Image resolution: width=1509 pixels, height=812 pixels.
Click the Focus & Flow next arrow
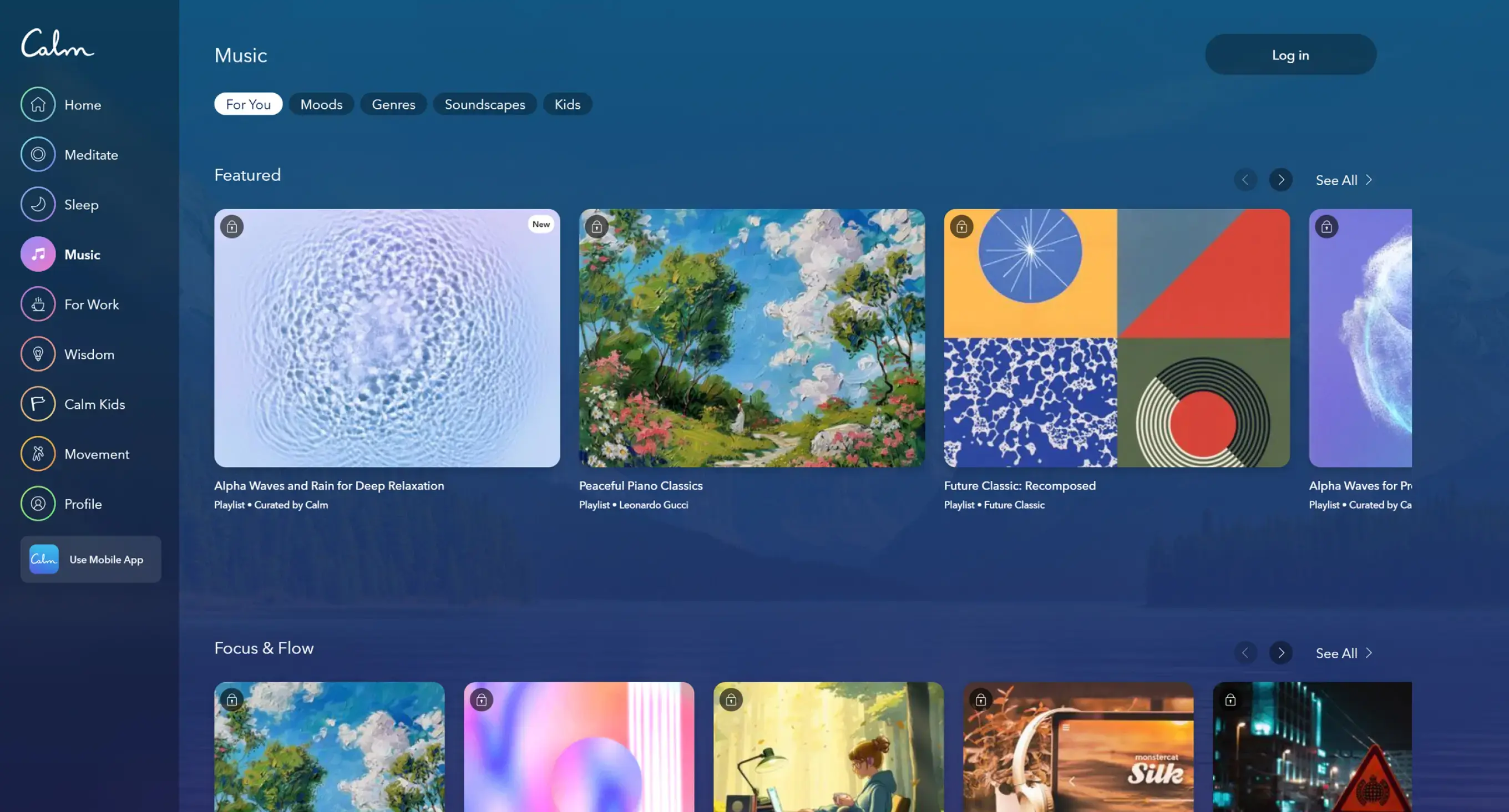tap(1280, 653)
